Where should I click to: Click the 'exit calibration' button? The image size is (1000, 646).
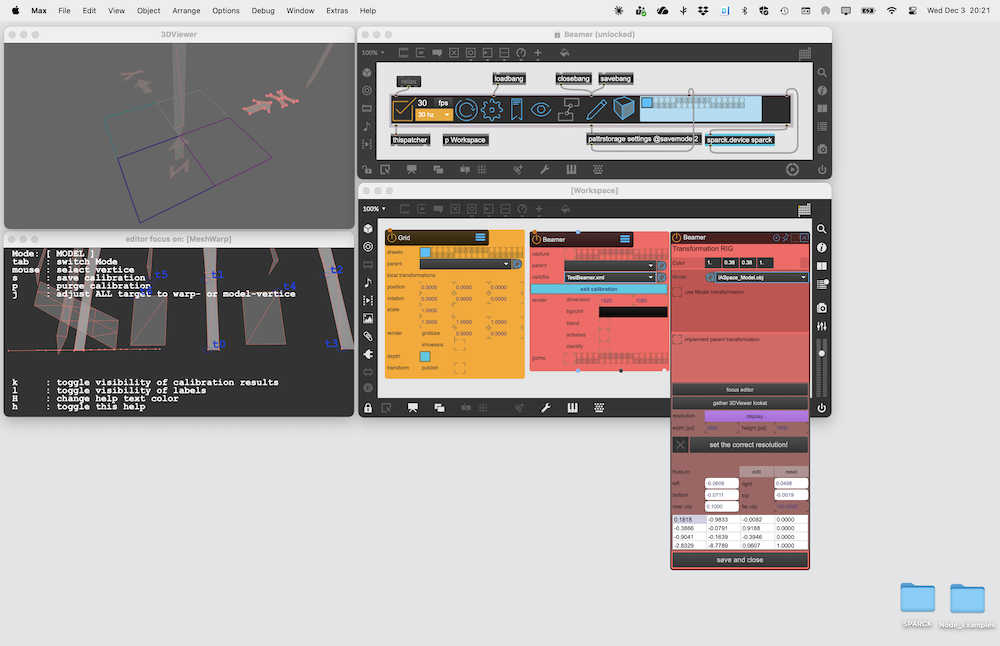tap(598, 288)
